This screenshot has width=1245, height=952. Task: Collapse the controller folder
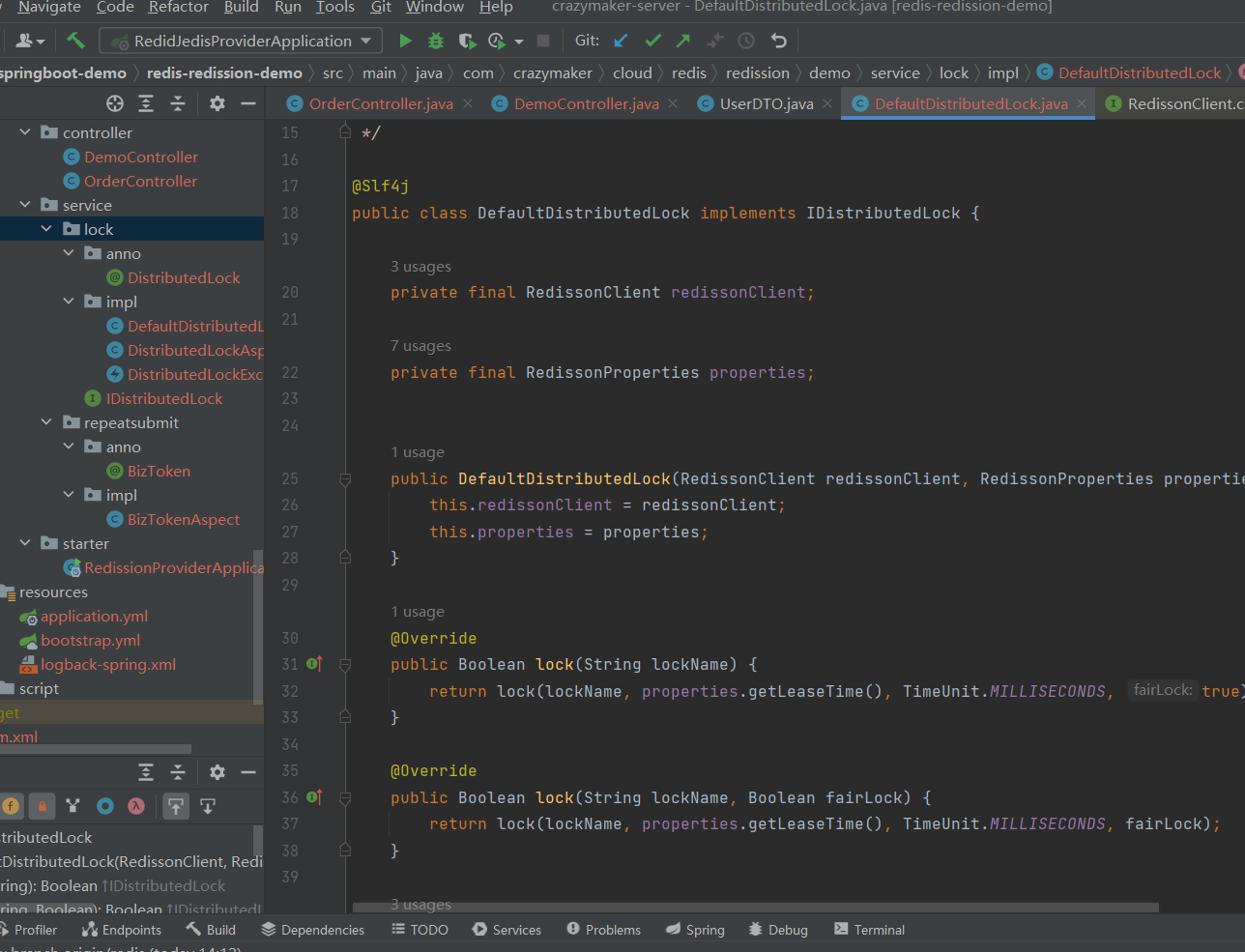tap(25, 132)
